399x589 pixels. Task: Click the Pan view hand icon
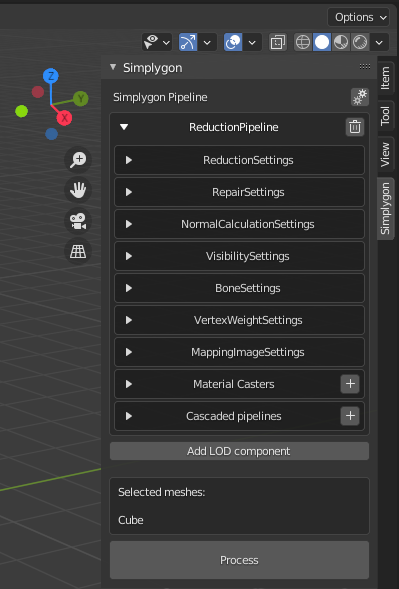(x=78, y=190)
